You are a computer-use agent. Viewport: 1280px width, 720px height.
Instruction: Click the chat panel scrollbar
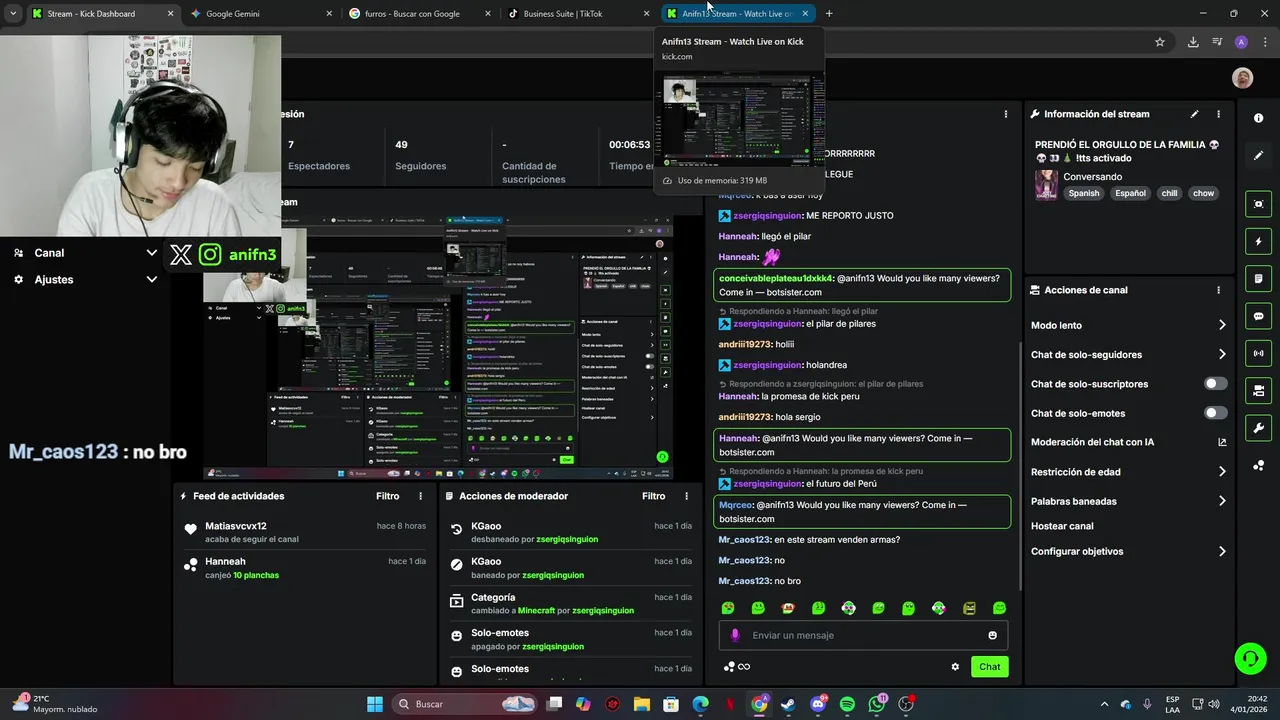pyautogui.click(x=1019, y=465)
